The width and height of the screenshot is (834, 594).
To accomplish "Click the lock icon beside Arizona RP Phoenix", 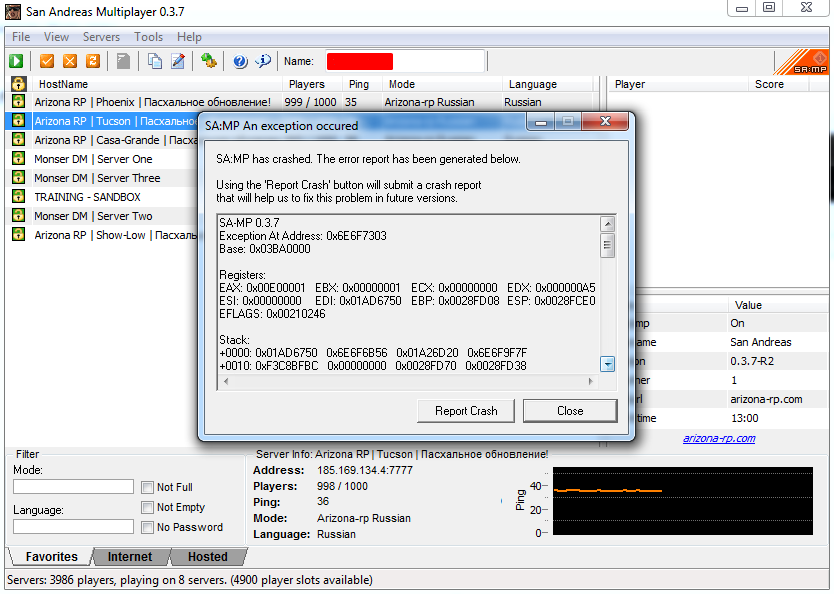I will [x=19, y=101].
